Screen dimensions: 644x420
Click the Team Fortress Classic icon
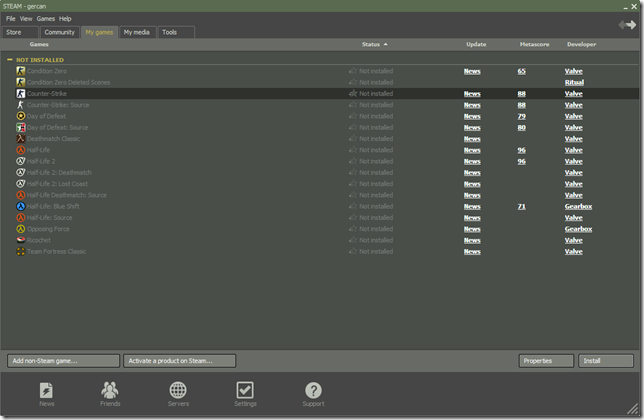[21, 251]
